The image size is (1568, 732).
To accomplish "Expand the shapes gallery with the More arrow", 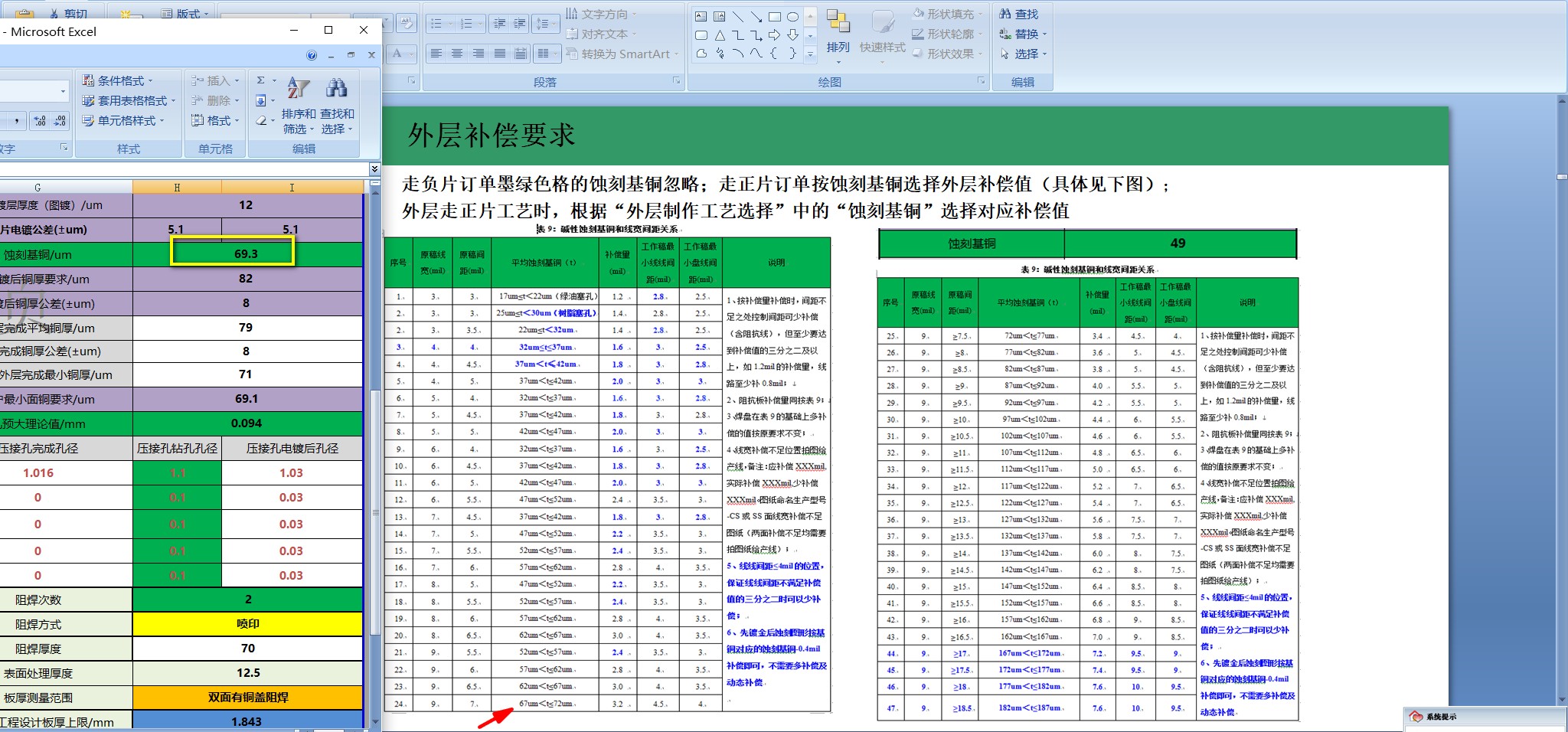I will pyautogui.click(x=810, y=54).
